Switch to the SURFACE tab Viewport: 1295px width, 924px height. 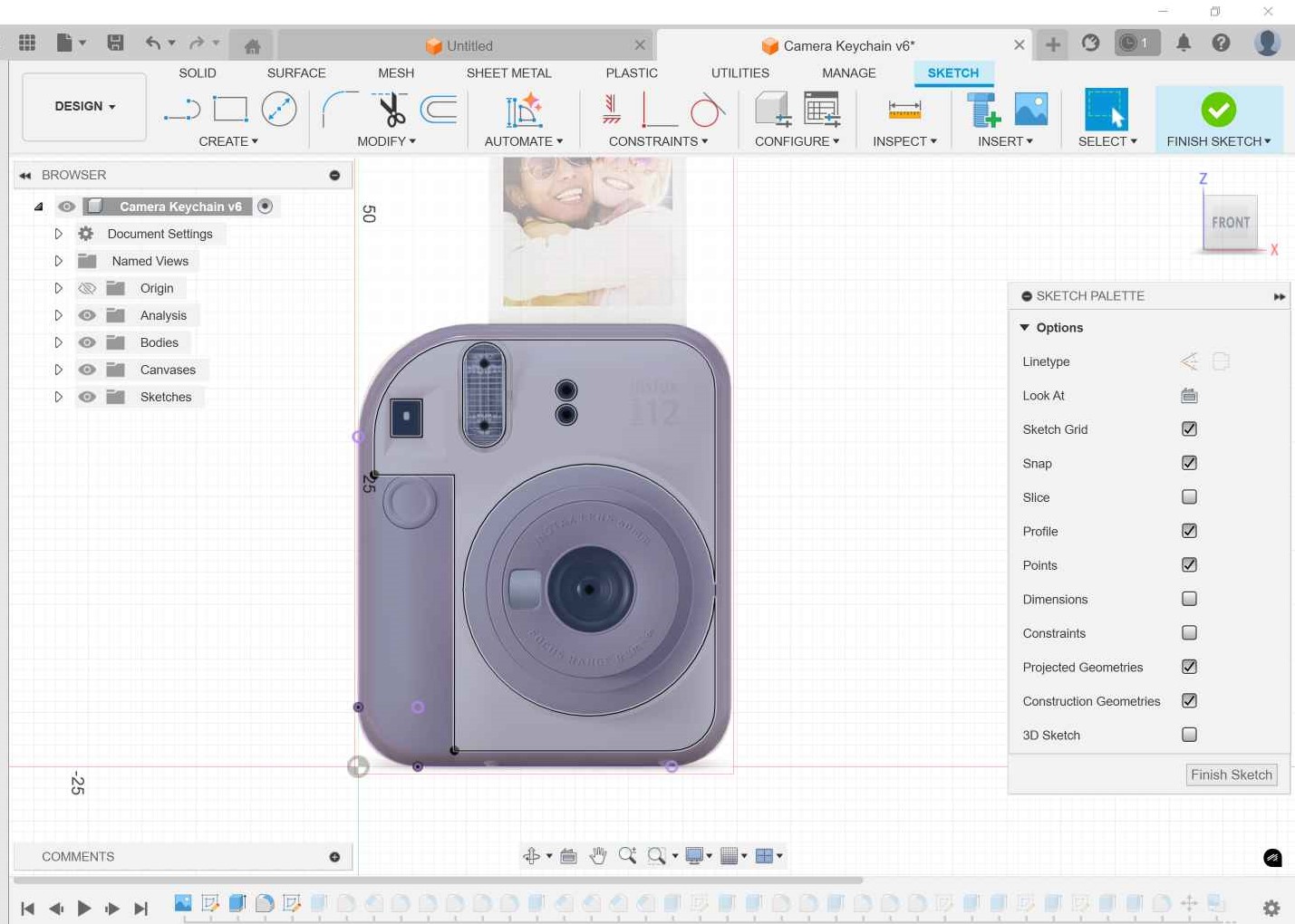(x=296, y=72)
